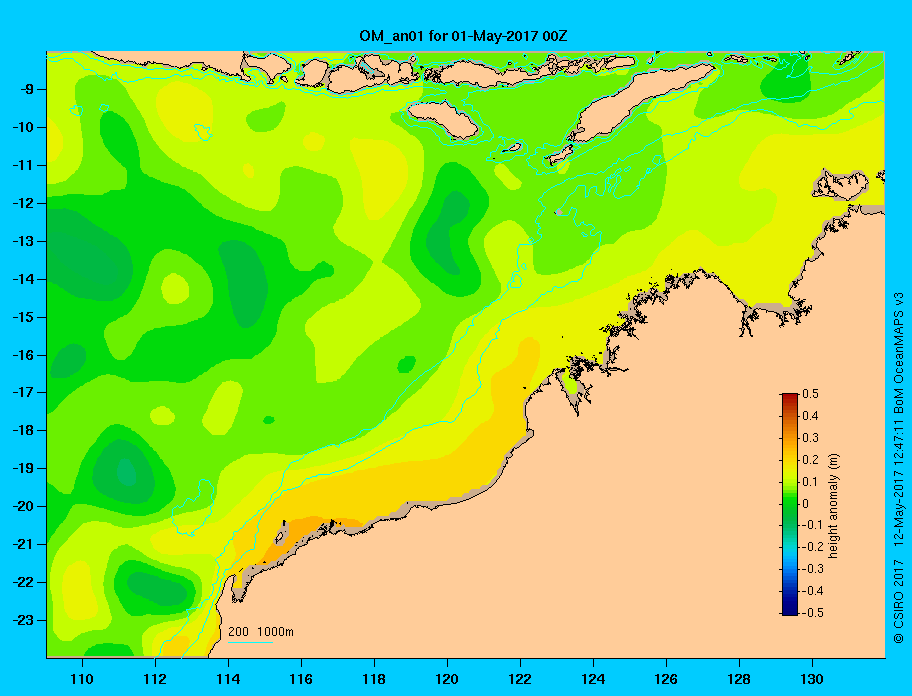912x696 pixels.
Task: Click the longitude label '130'
Action: [812, 679]
